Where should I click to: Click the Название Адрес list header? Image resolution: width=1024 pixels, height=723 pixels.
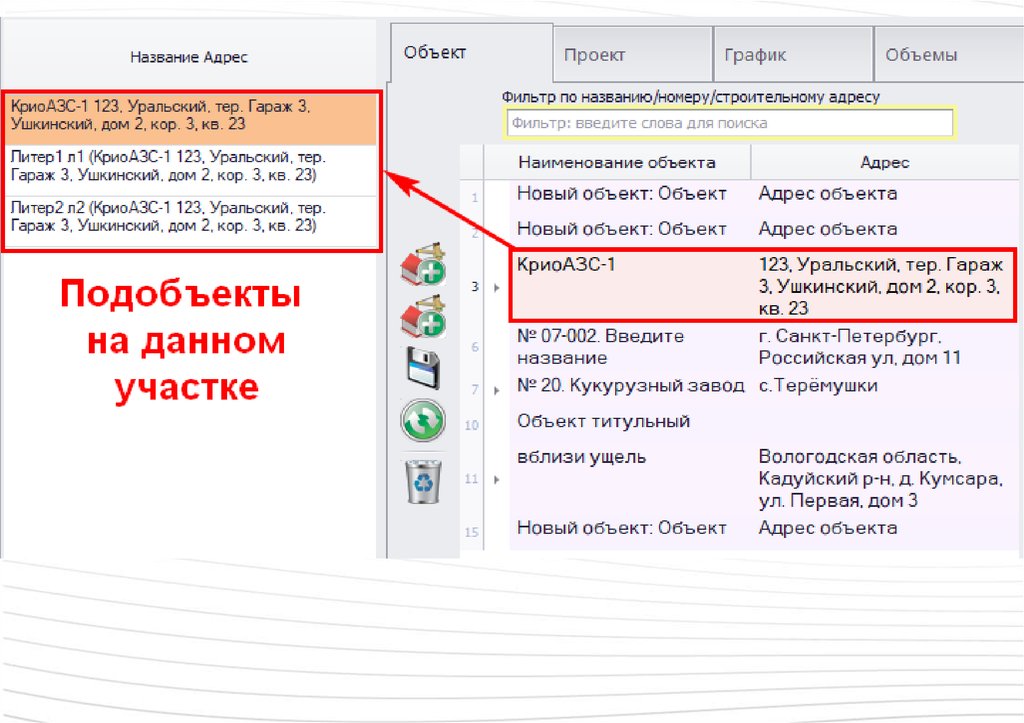point(189,57)
